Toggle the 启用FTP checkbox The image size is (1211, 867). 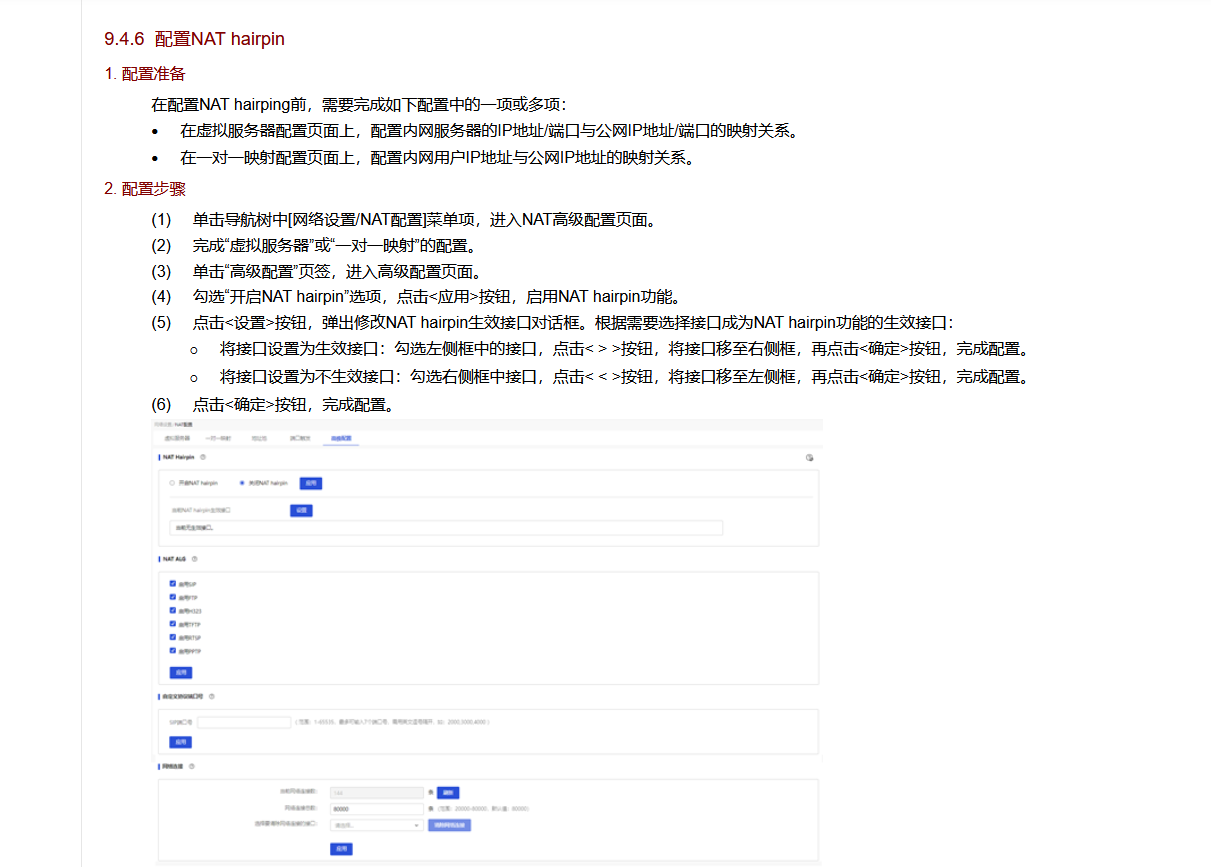(x=173, y=597)
